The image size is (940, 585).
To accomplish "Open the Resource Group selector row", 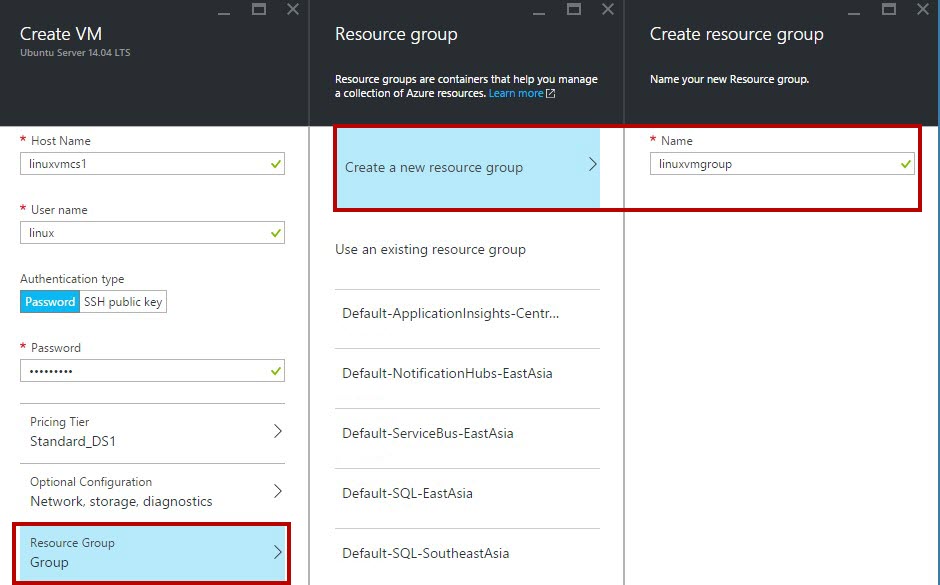I will [152, 553].
